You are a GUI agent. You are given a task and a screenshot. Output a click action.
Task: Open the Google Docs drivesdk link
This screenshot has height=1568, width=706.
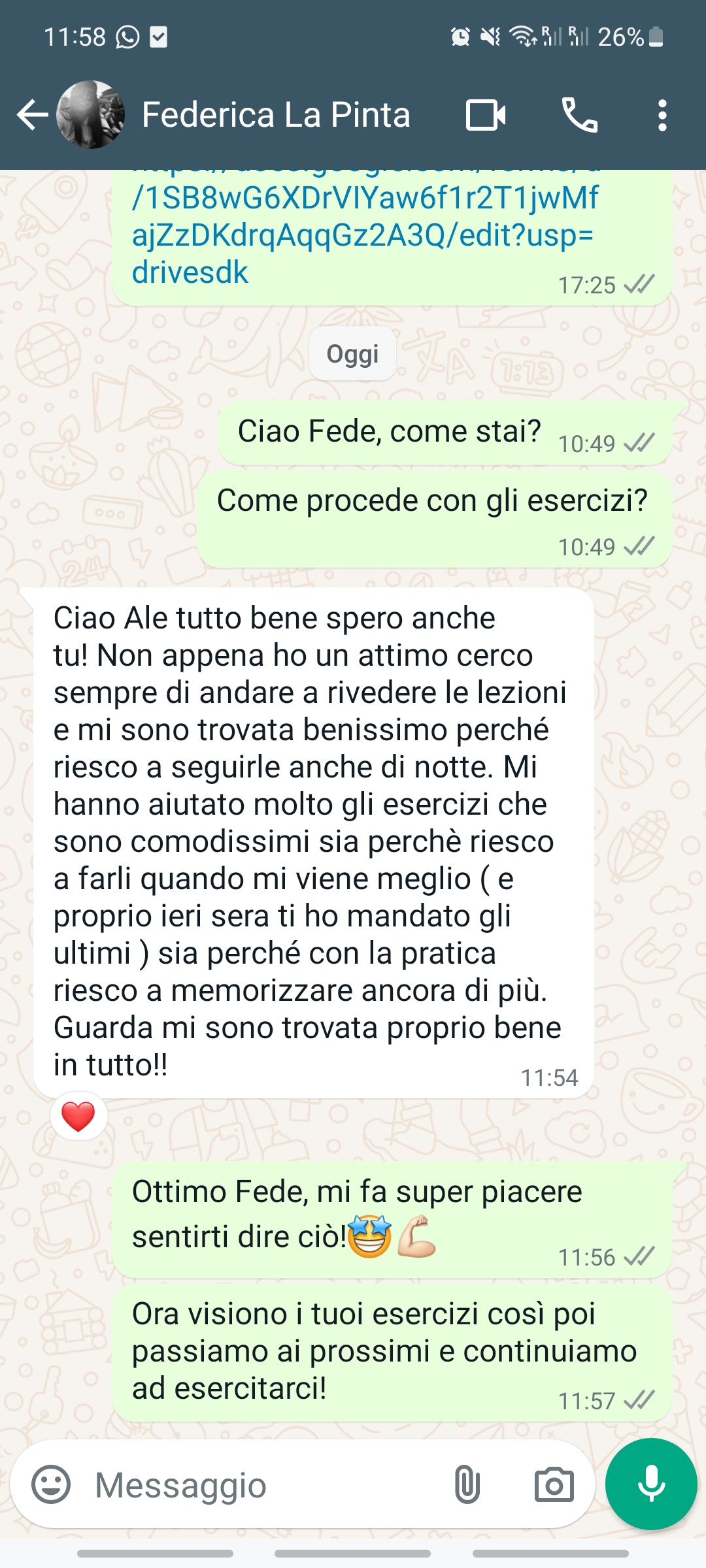[365, 234]
